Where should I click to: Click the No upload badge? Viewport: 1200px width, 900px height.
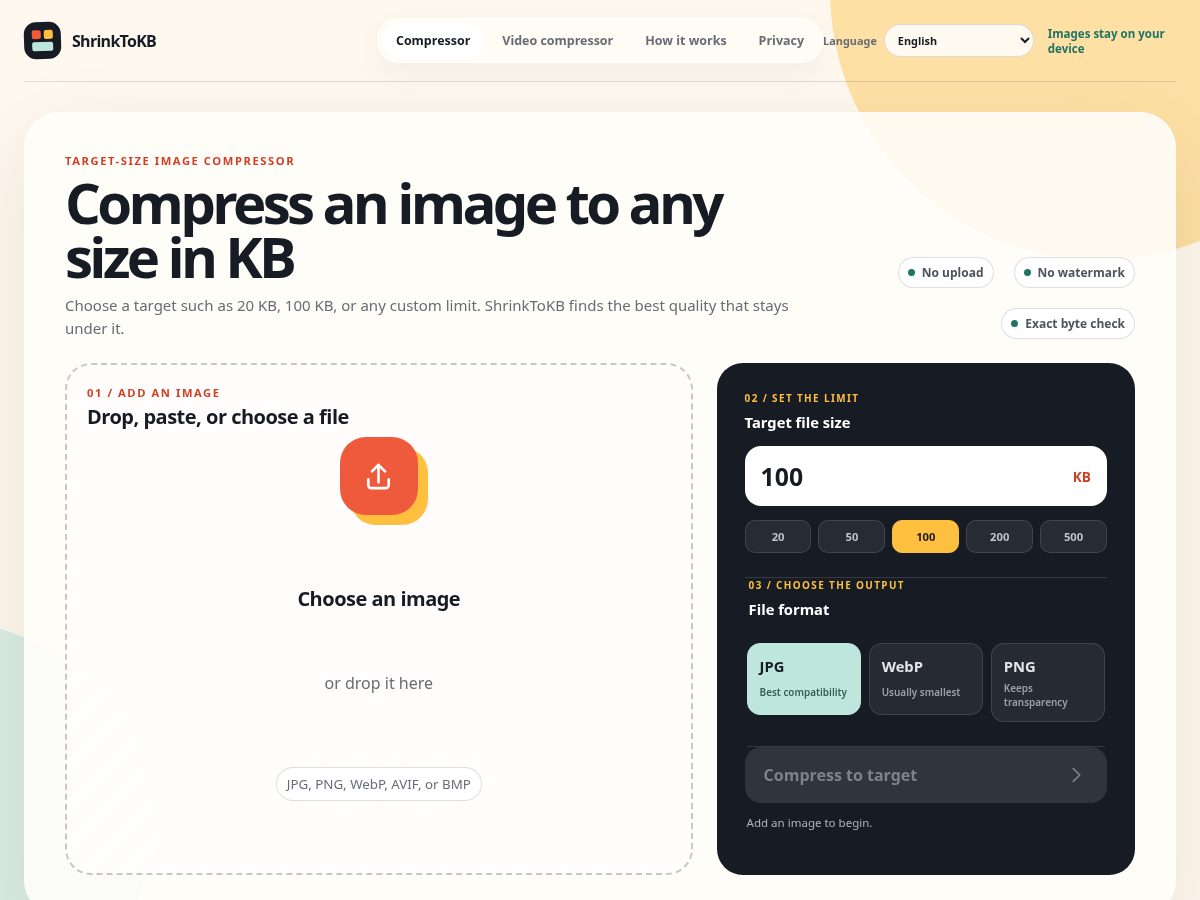coord(946,273)
